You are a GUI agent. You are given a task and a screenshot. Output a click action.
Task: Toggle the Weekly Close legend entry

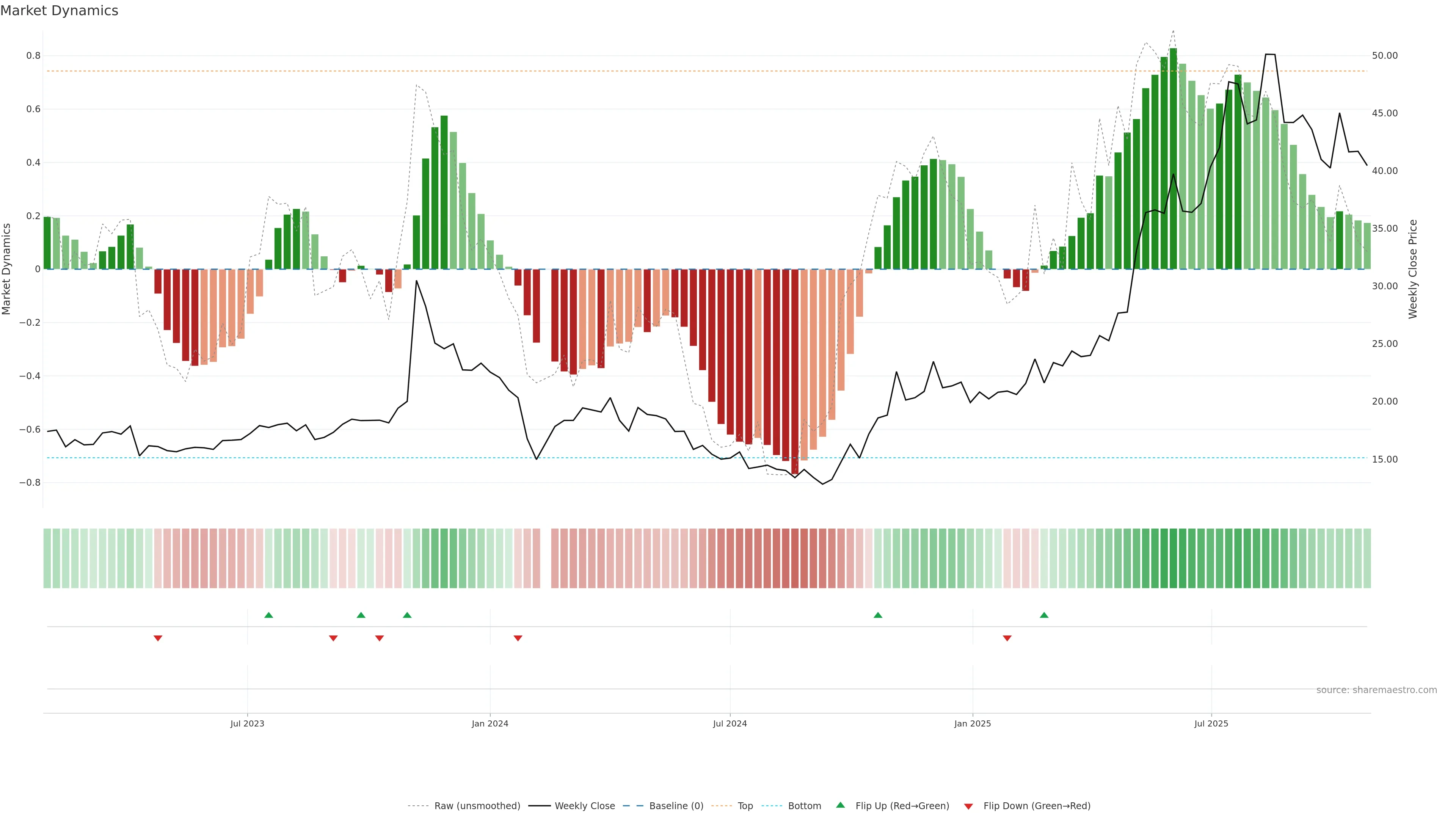(584, 806)
